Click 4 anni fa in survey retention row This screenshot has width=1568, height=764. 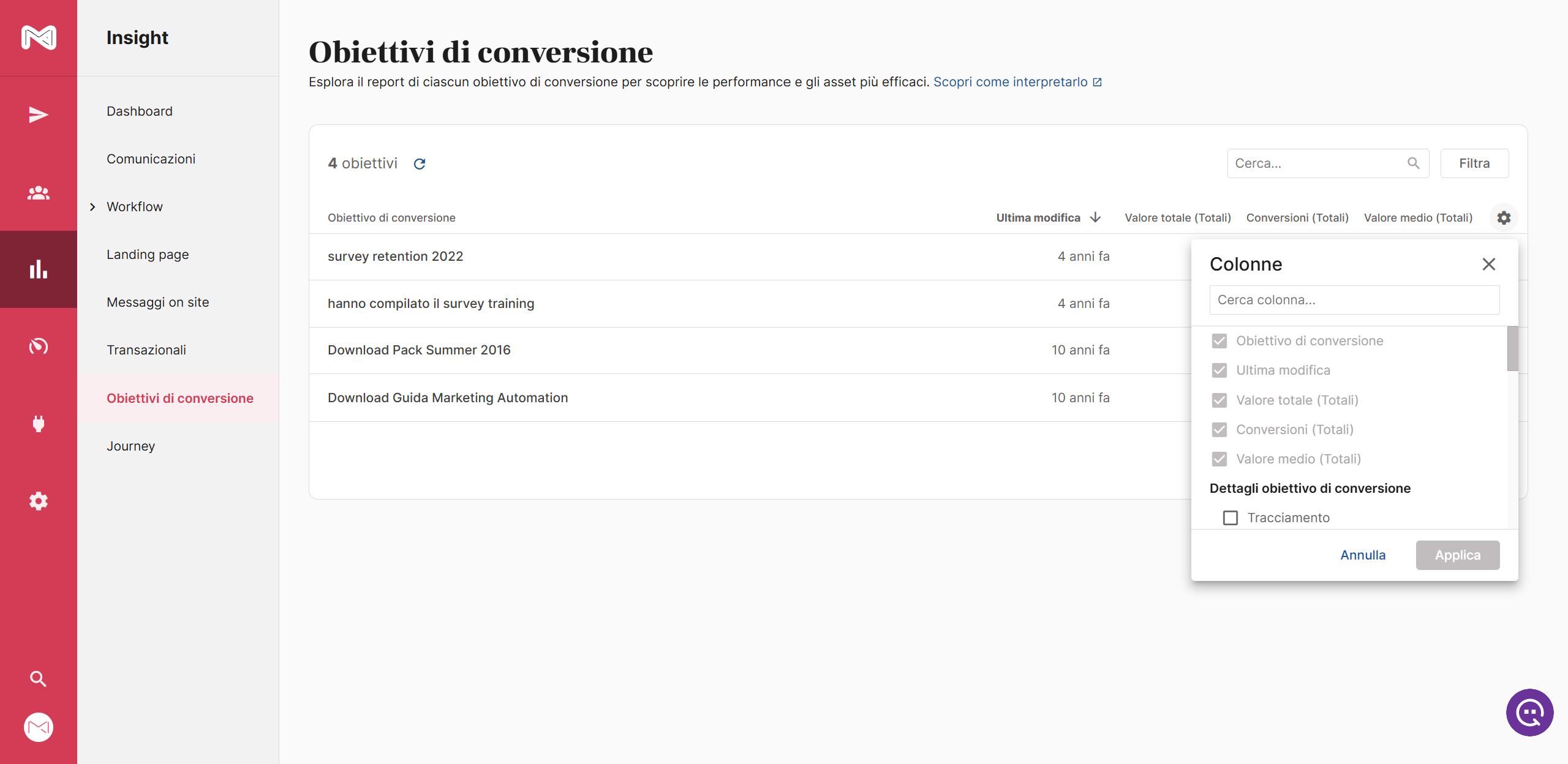click(1084, 257)
